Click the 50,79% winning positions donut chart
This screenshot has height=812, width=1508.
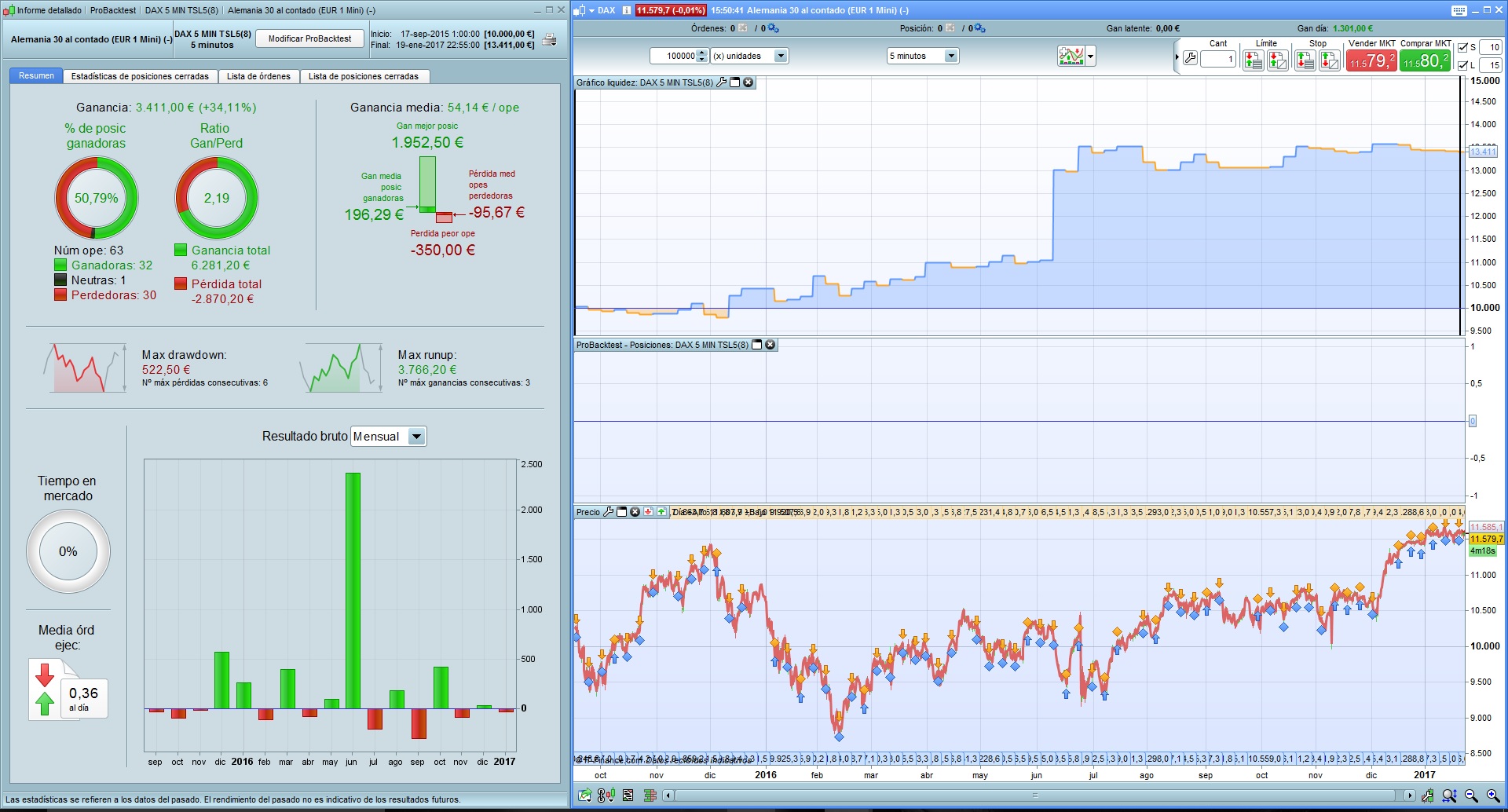coord(96,198)
